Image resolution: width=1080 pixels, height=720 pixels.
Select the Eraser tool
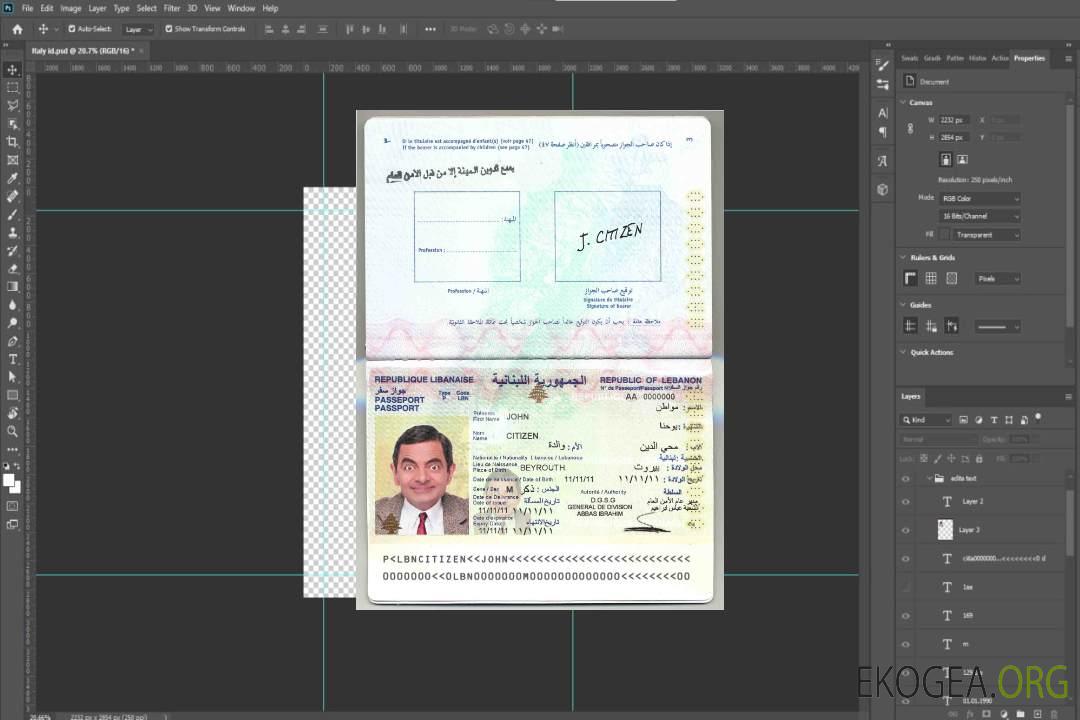click(12, 269)
